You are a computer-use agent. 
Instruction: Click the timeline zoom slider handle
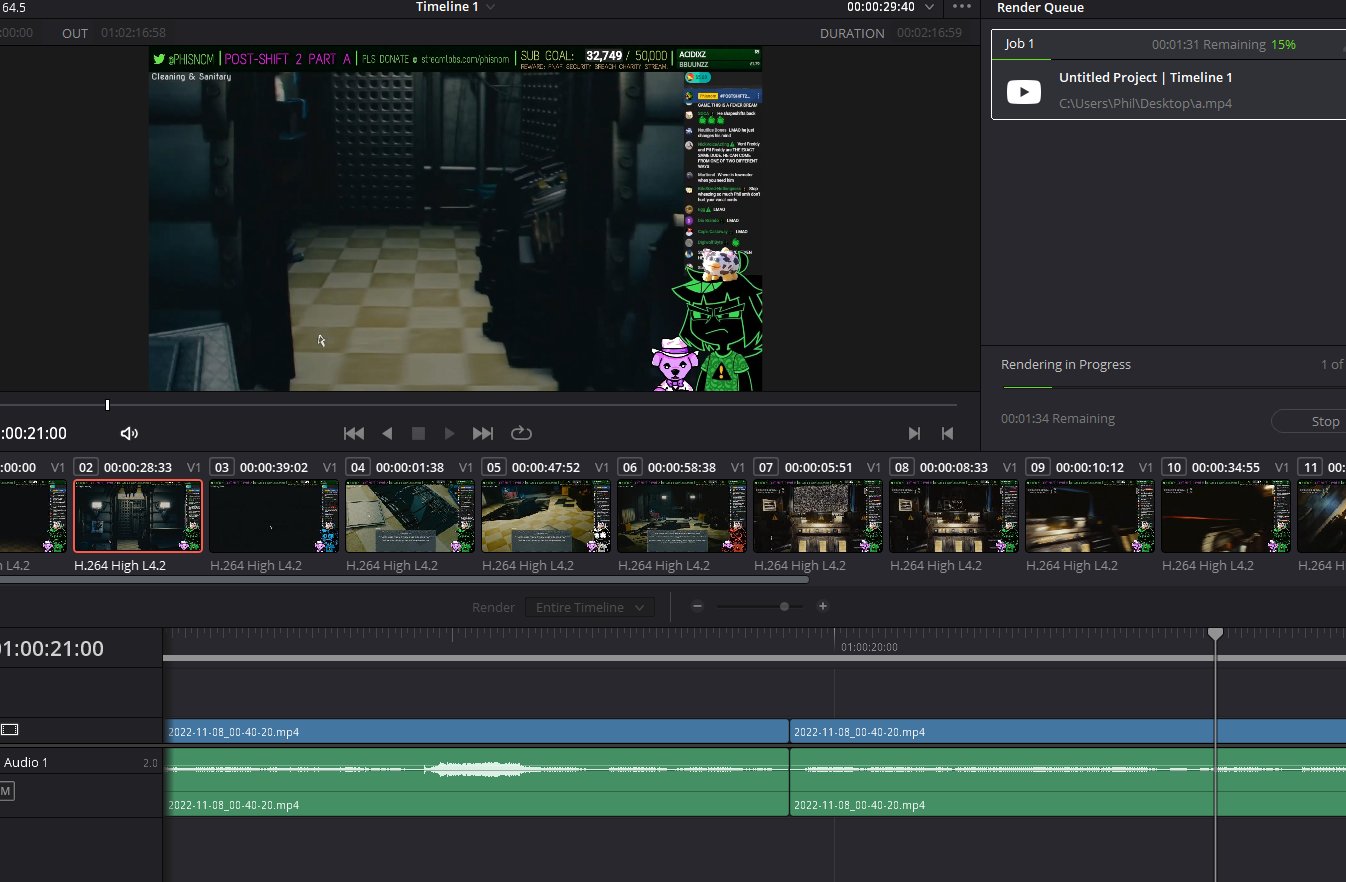[x=784, y=606]
